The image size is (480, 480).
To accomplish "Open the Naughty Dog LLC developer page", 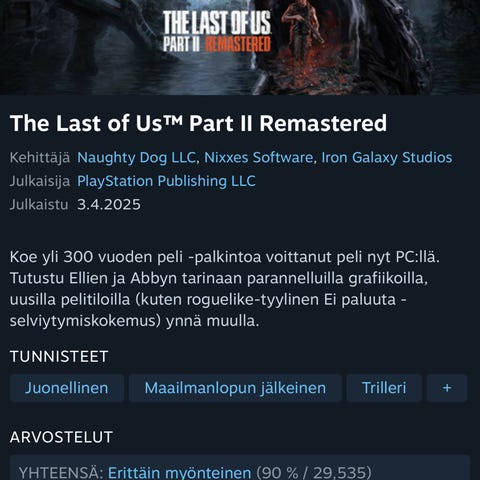I will 136,158.
